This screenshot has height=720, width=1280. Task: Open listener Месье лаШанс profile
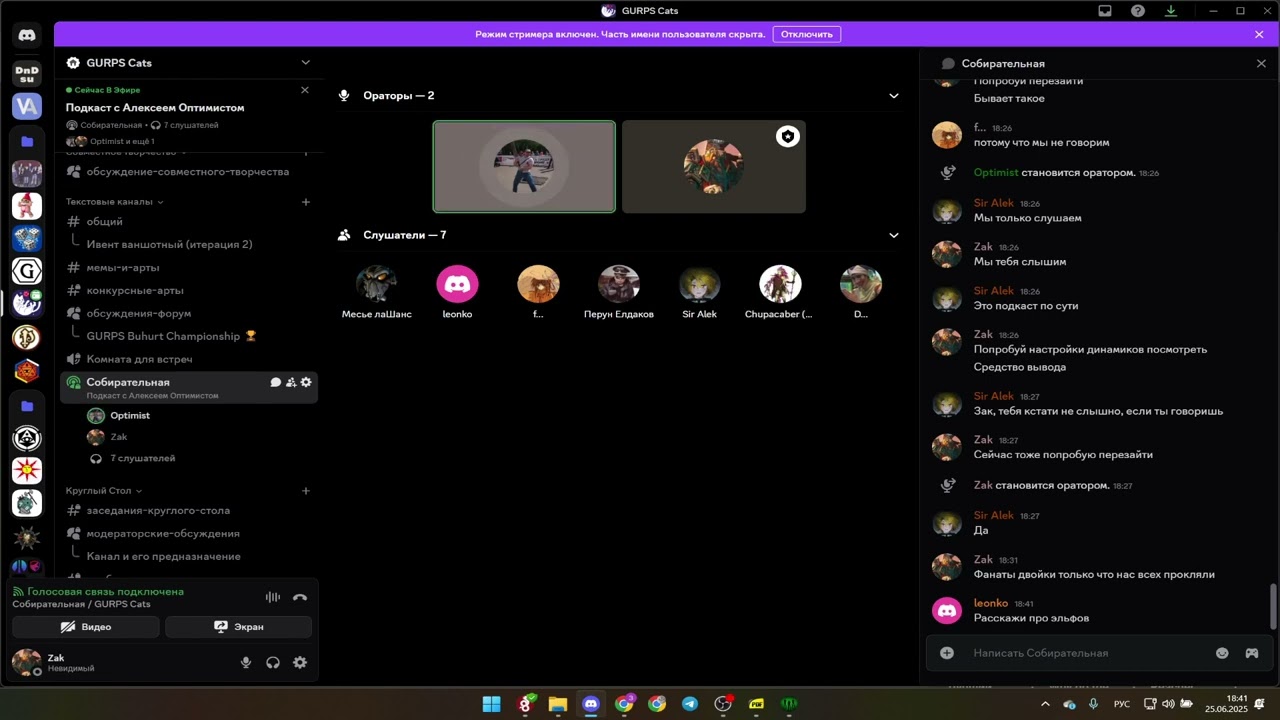(x=377, y=284)
